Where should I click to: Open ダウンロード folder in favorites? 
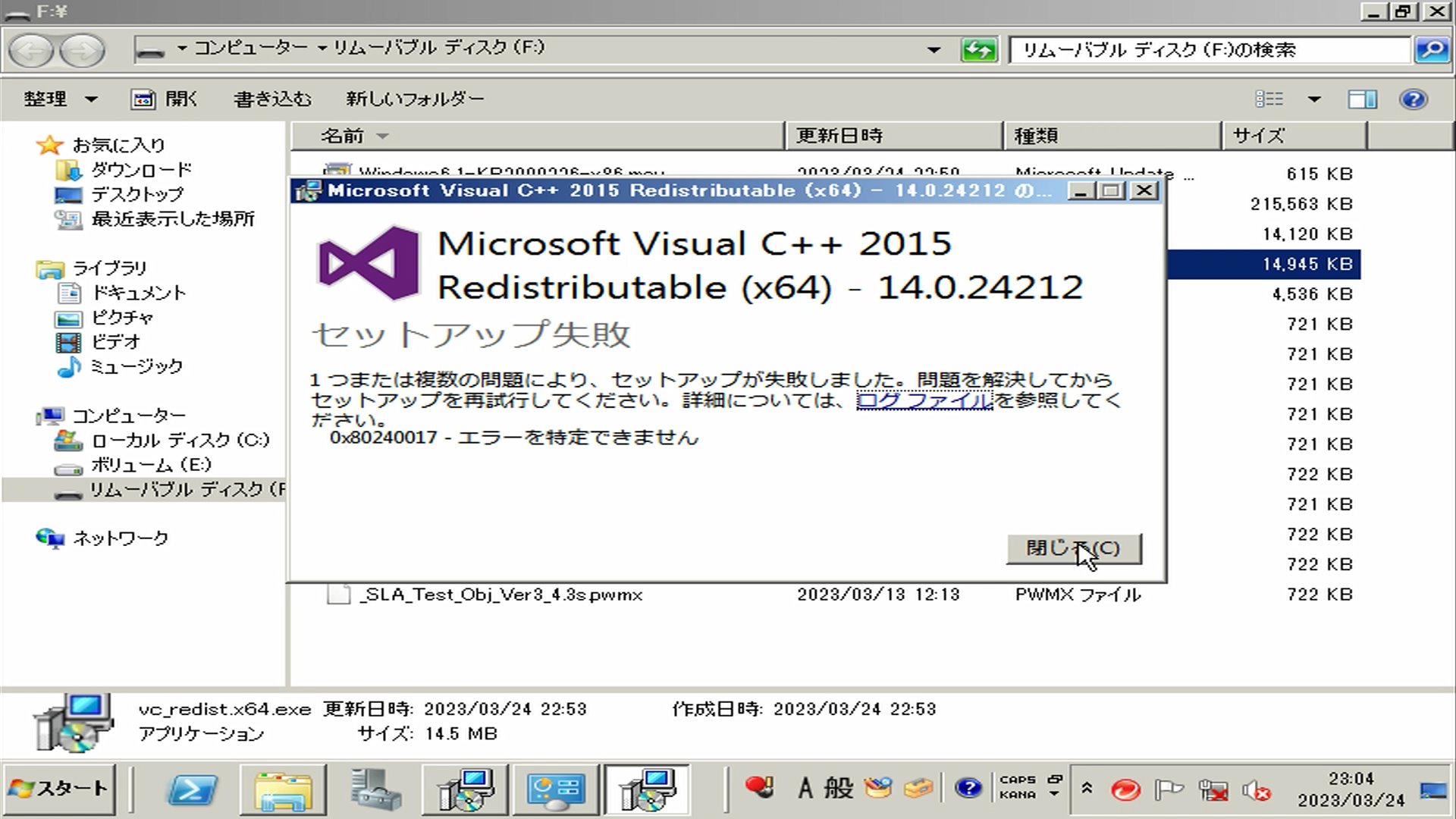pyautogui.click(x=141, y=169)
